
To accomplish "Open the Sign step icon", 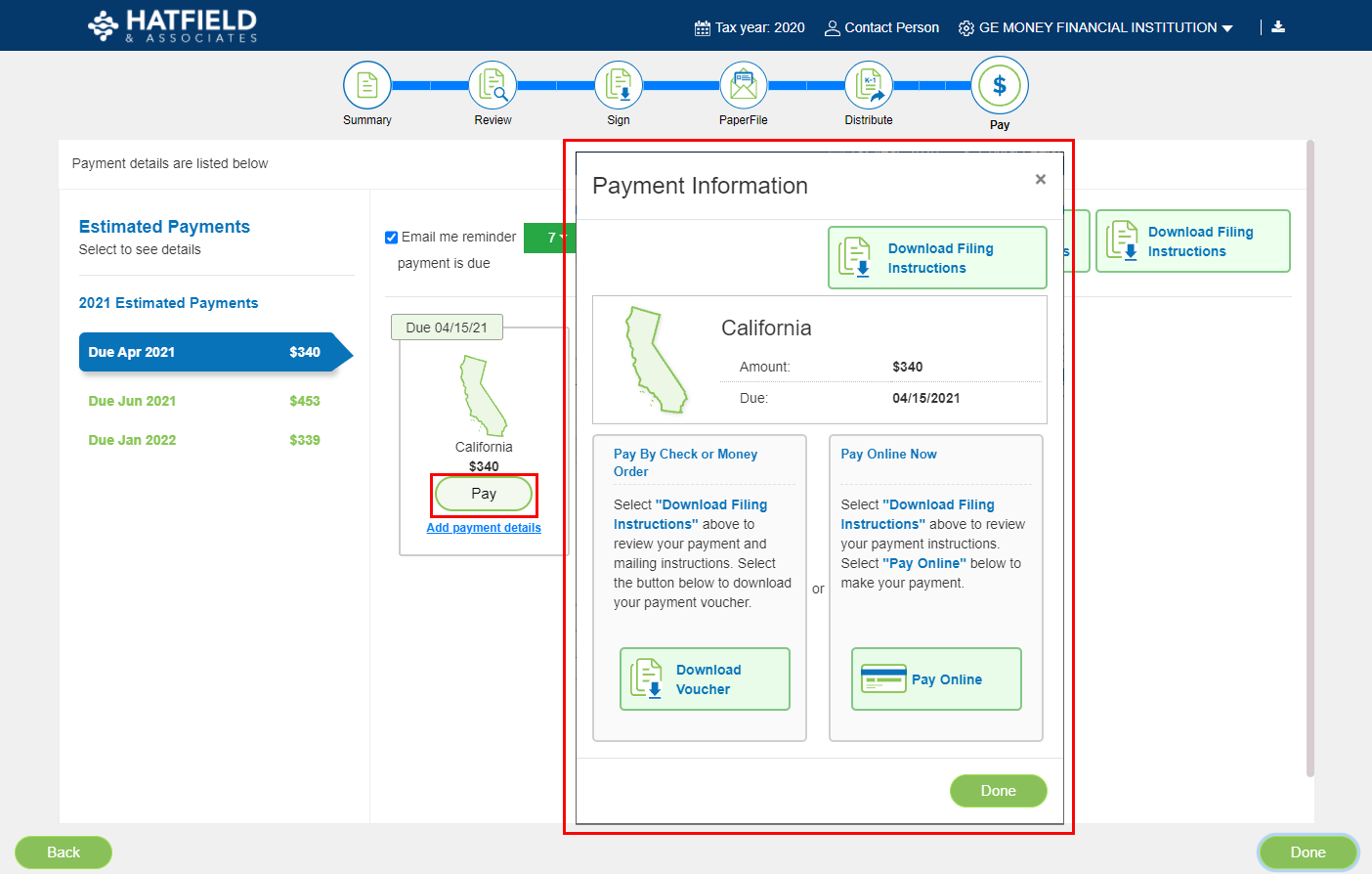I will click(619, 86).
